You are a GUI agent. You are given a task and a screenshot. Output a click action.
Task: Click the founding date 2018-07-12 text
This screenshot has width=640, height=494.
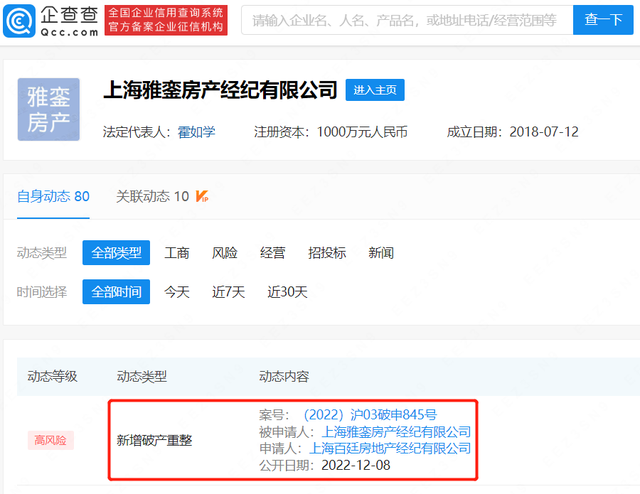click(544, 132)
